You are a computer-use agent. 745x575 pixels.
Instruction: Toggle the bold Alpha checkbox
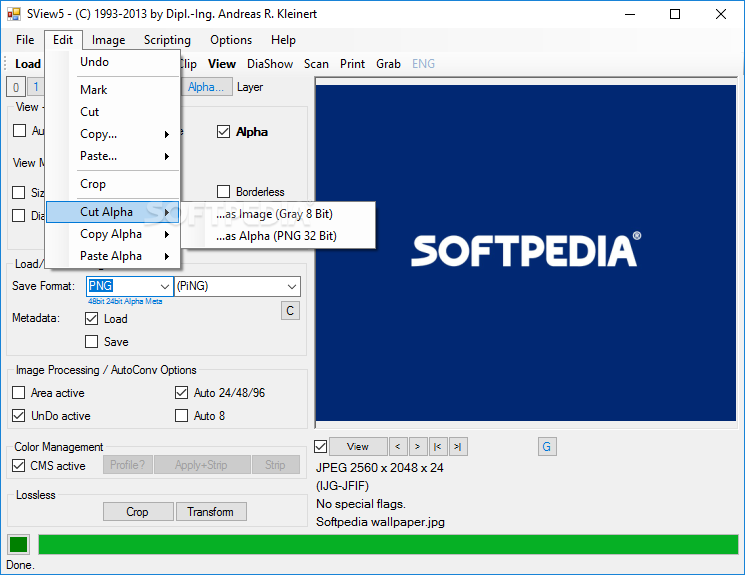[223, 132]
